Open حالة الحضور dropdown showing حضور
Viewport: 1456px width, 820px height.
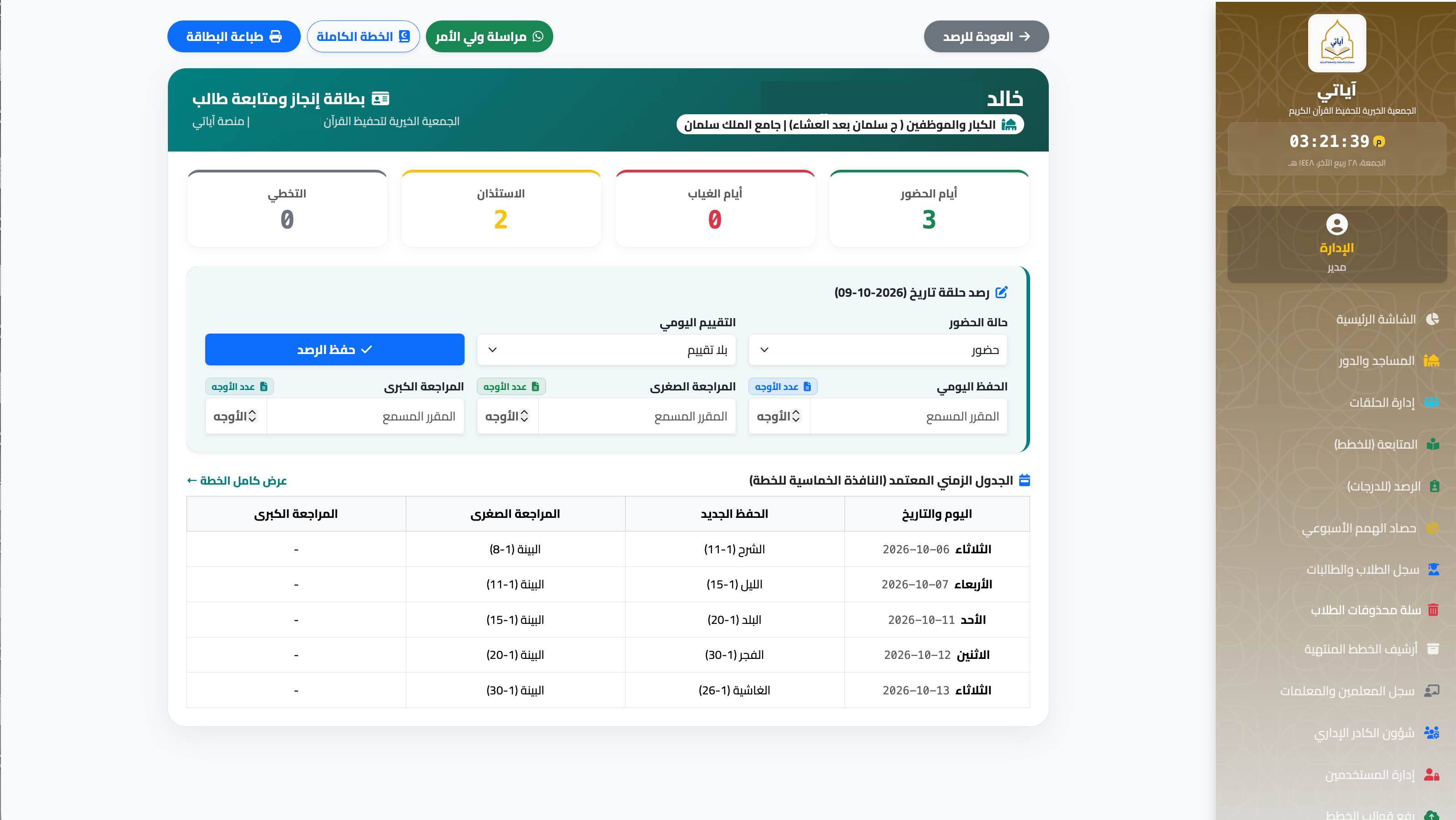(878, 350)
